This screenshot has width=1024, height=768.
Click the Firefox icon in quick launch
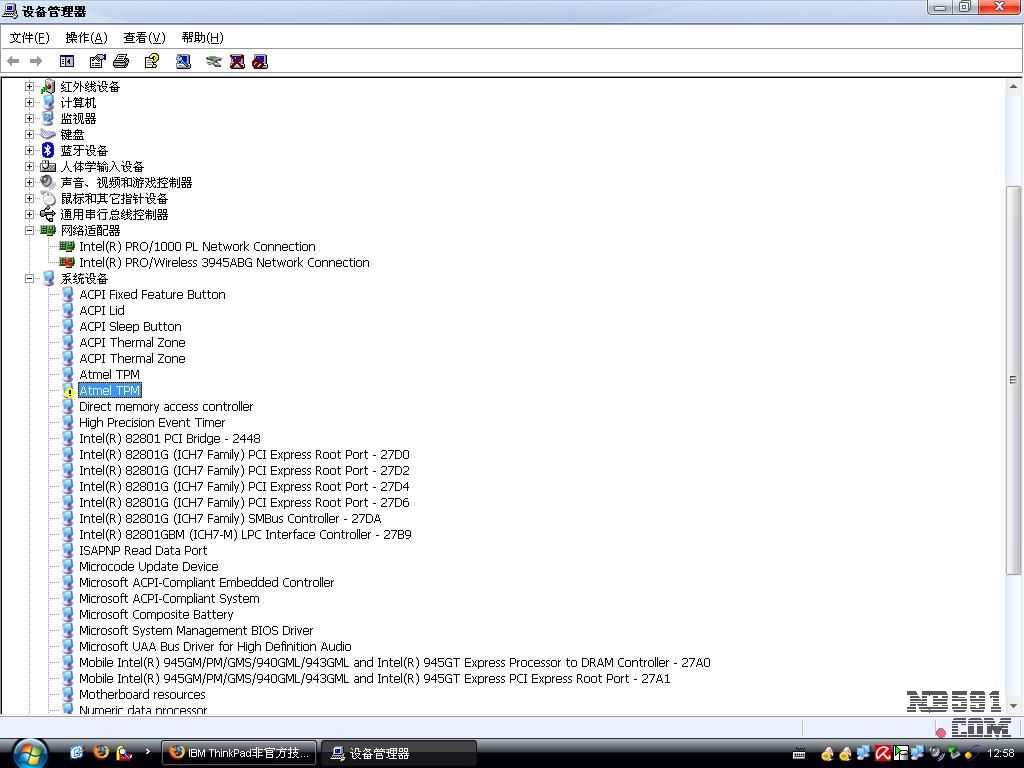click(x=101, y=752)
